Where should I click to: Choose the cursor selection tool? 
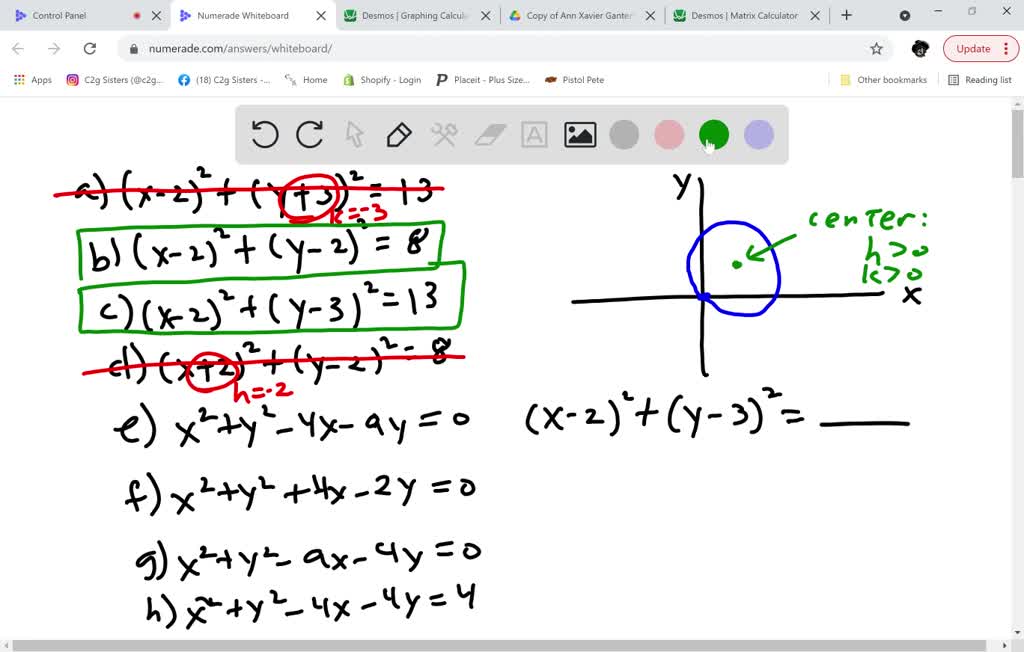[x=354, y=134]
